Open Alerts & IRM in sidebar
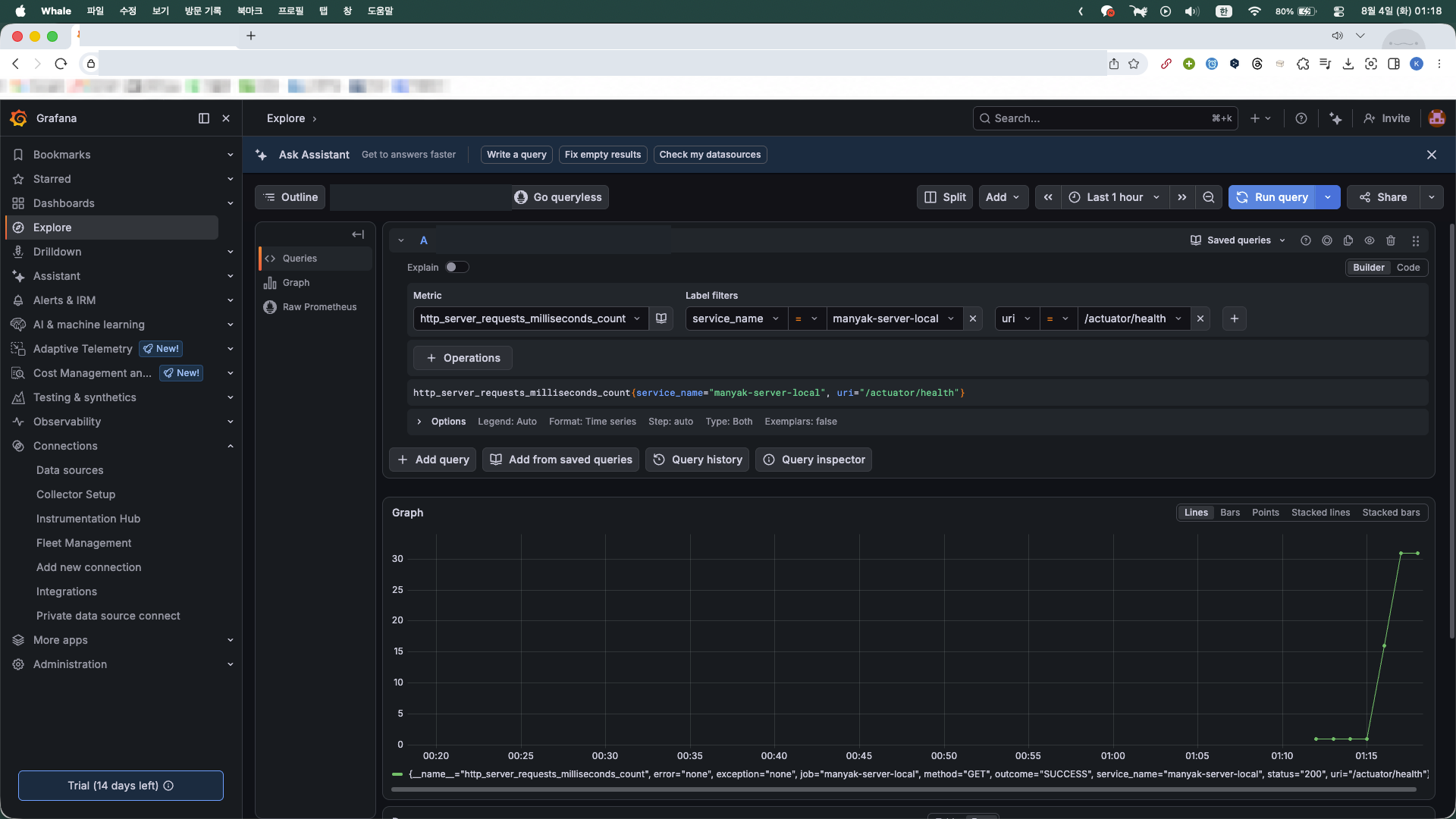Screen dimensions: 1456x819 (64, 300)
